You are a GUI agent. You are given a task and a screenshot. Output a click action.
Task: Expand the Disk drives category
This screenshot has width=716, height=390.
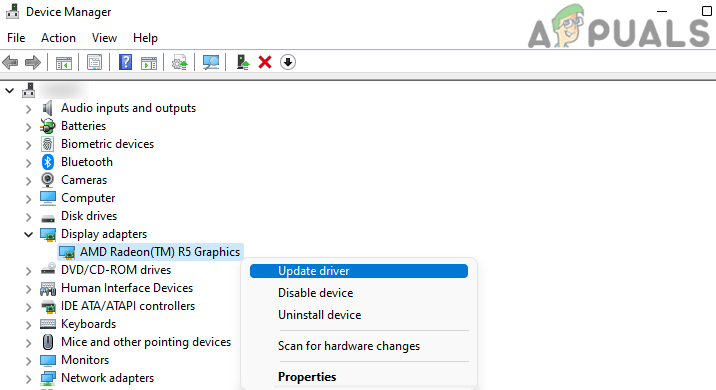[x=28, y=216]
